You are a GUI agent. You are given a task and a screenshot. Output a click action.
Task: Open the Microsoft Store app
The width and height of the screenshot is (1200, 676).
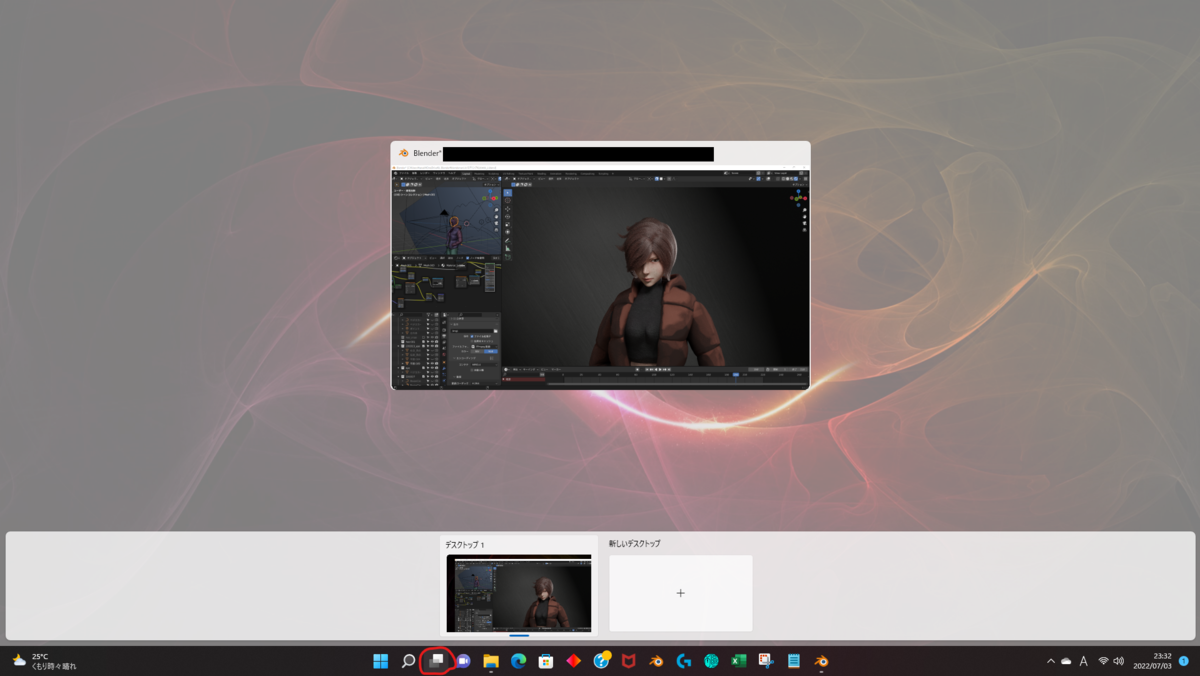[x=546, y=661]
